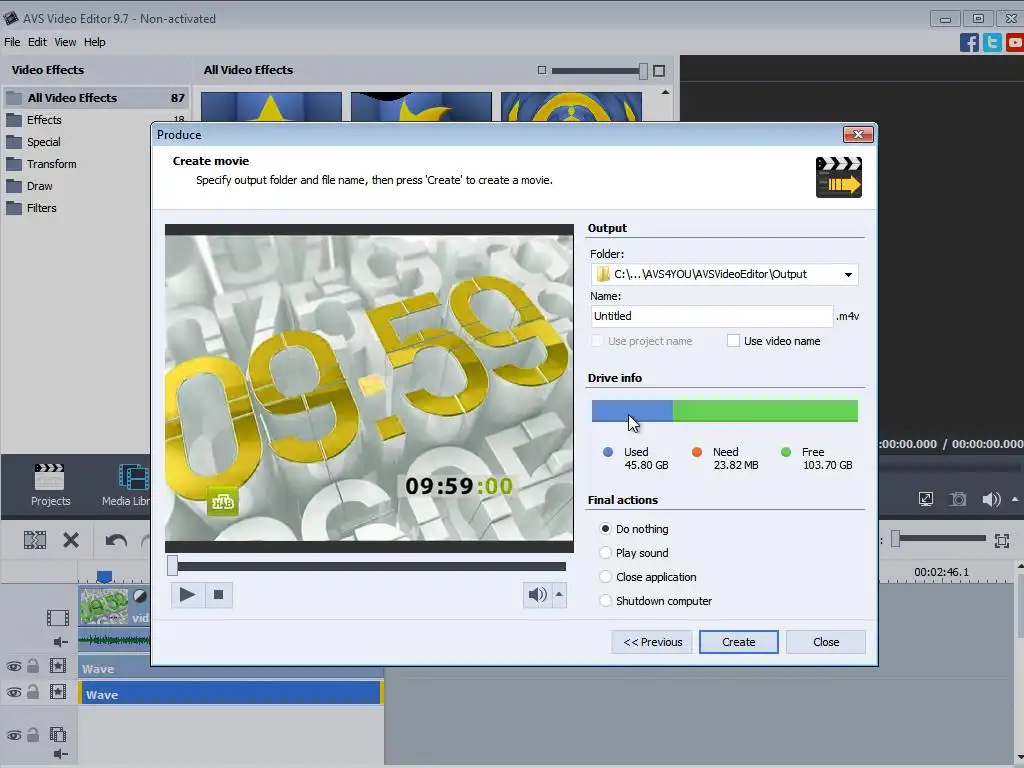Click the Name input field containing Untitled
The image size is (1024, 768).
pyautogui.click(x=712, y=316)
